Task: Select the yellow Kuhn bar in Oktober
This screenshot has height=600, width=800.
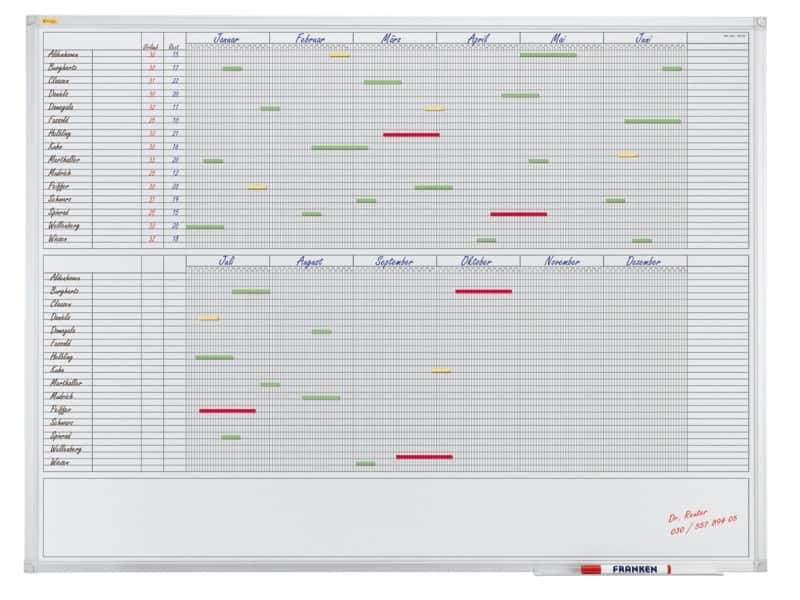Action: click(441, 370)
